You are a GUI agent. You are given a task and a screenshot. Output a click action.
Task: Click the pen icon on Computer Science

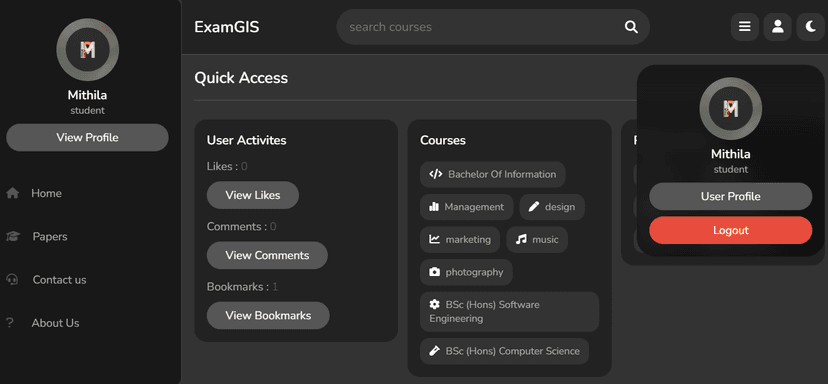coord(435,351)
